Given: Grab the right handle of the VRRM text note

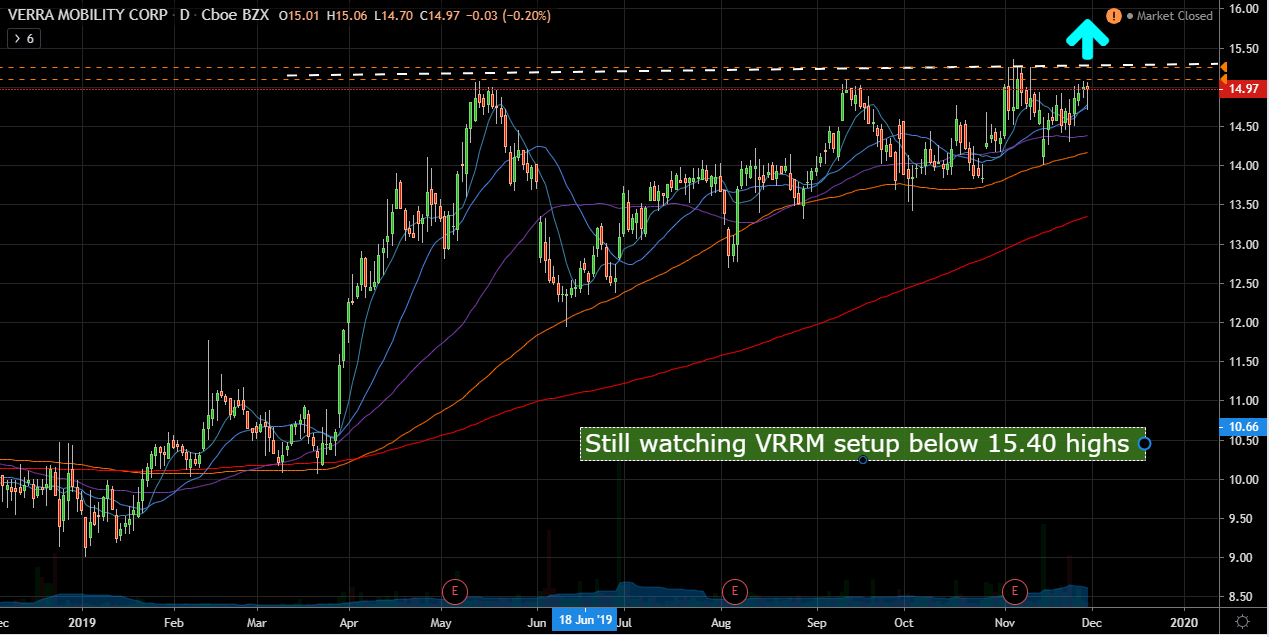Looking at the screenshot, I should click(1145, 443).
